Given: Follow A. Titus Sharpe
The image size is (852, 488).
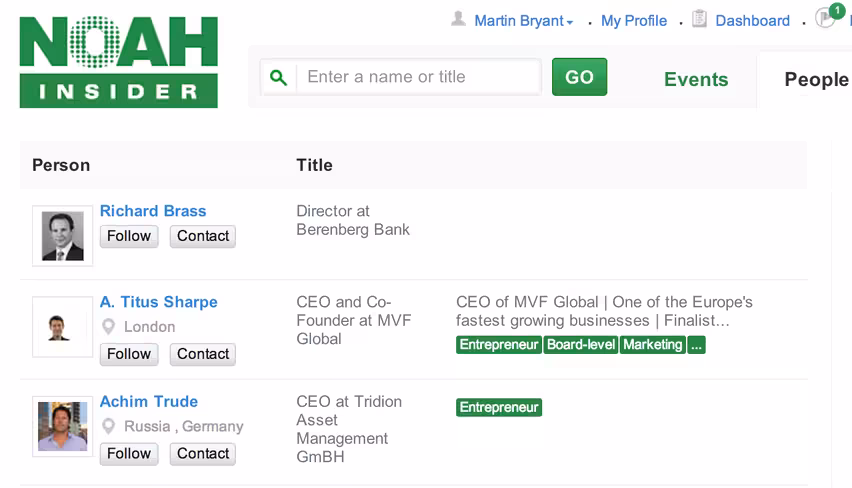Looking at the screenshot, I should (129, 354).
